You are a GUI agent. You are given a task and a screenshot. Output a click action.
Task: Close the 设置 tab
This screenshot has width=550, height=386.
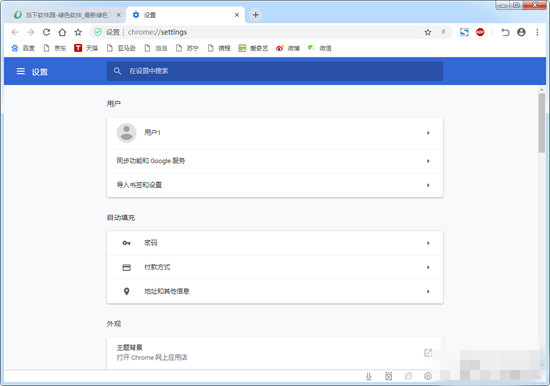237,15
